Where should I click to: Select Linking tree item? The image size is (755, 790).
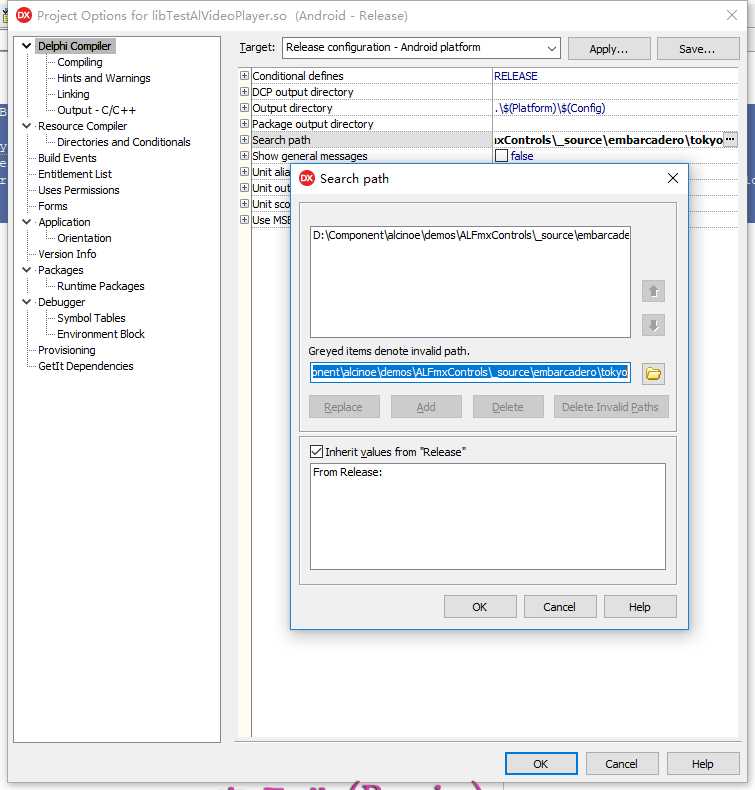pos(73,94)
